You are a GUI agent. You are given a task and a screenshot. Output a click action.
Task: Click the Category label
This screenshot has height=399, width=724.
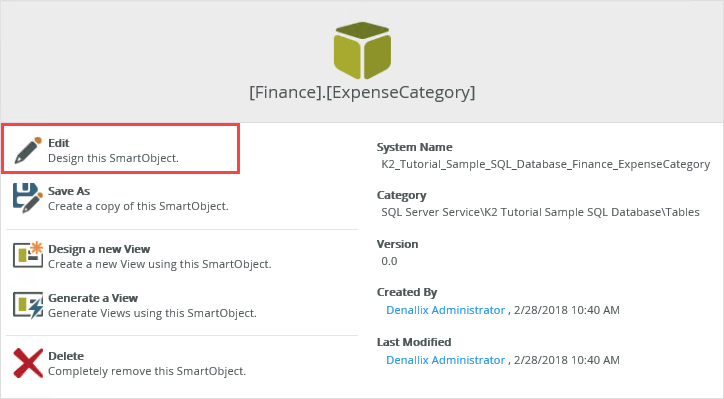pyautogui.click(x=401, y=195)
